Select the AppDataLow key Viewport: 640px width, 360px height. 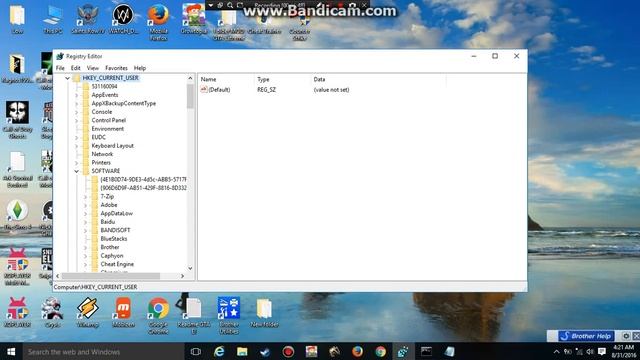pyautogui.click(x=116, y=213)
